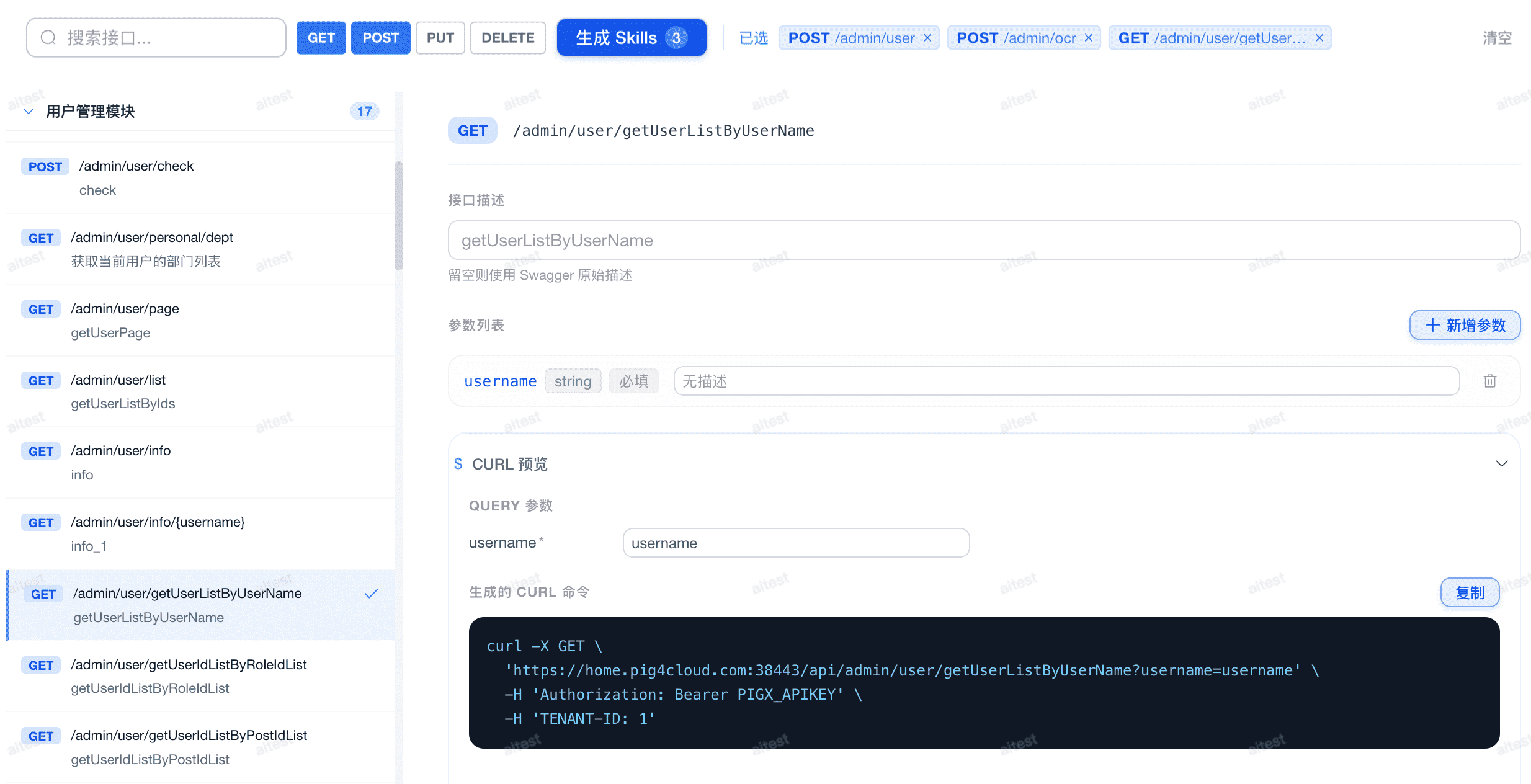The image size is (1531, 784).
Task: Click 清空 to clear selections
Action: point(1497,38)
